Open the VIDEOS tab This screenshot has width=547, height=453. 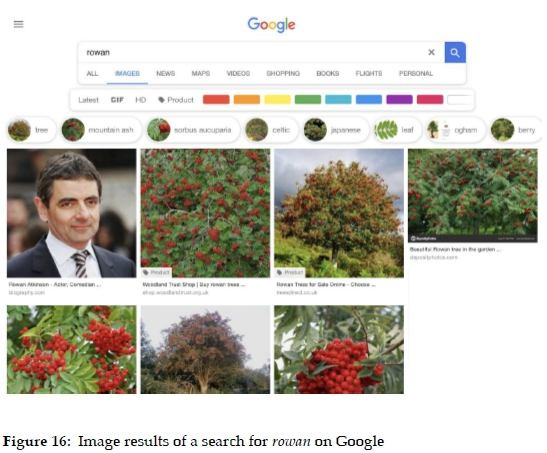pyautogui.click(x=238, y=74)
